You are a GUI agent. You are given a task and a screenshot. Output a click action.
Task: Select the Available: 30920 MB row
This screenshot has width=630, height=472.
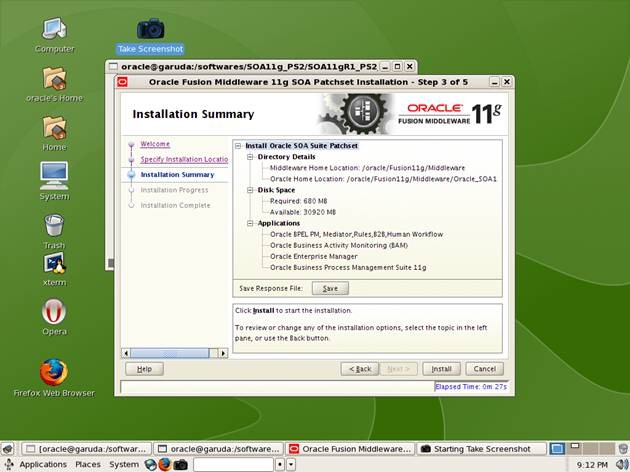(x=303, y=212)
